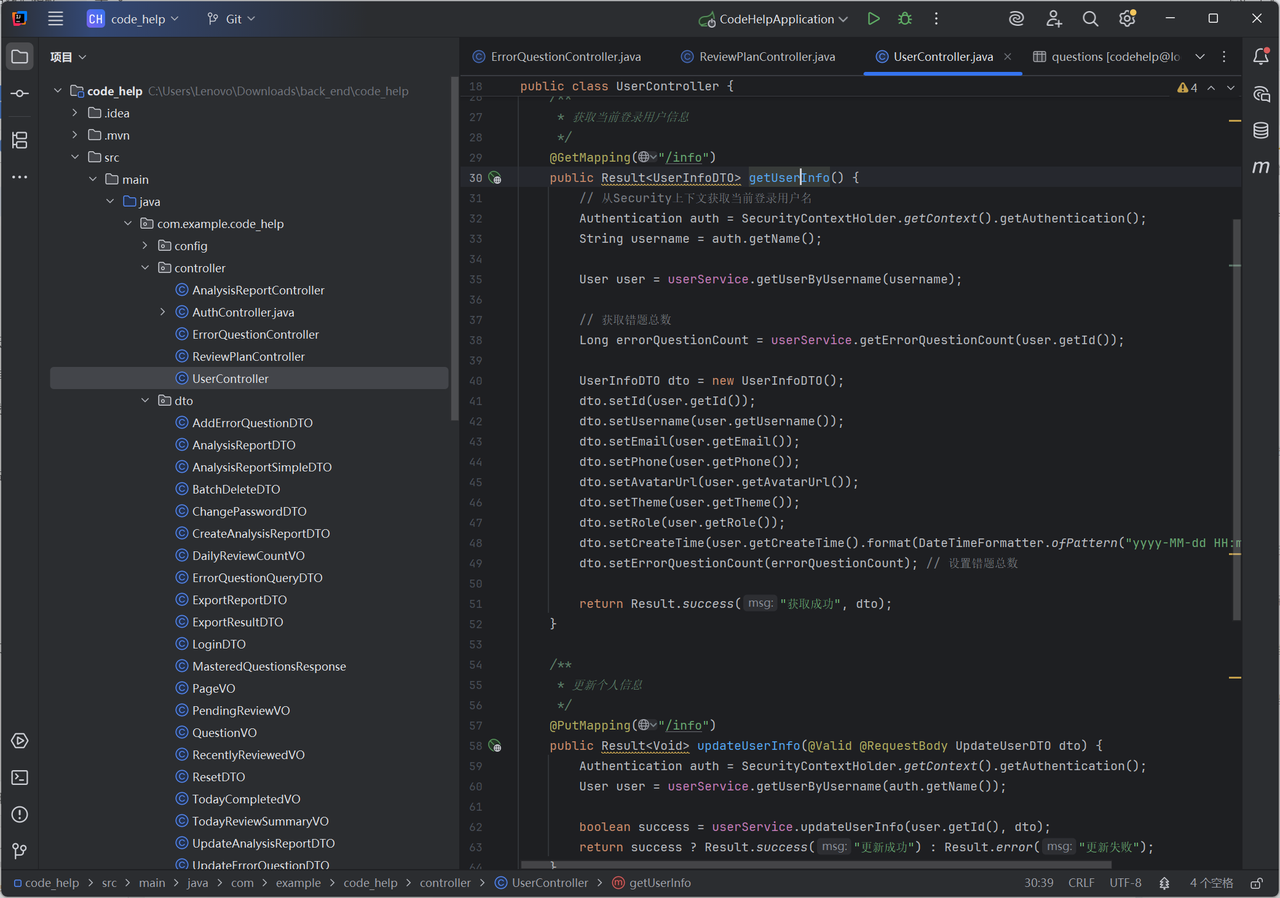Viewport: 1280px width, 898px height.
Task: Open the Git tool window
Action: click(x=19, y=851)
